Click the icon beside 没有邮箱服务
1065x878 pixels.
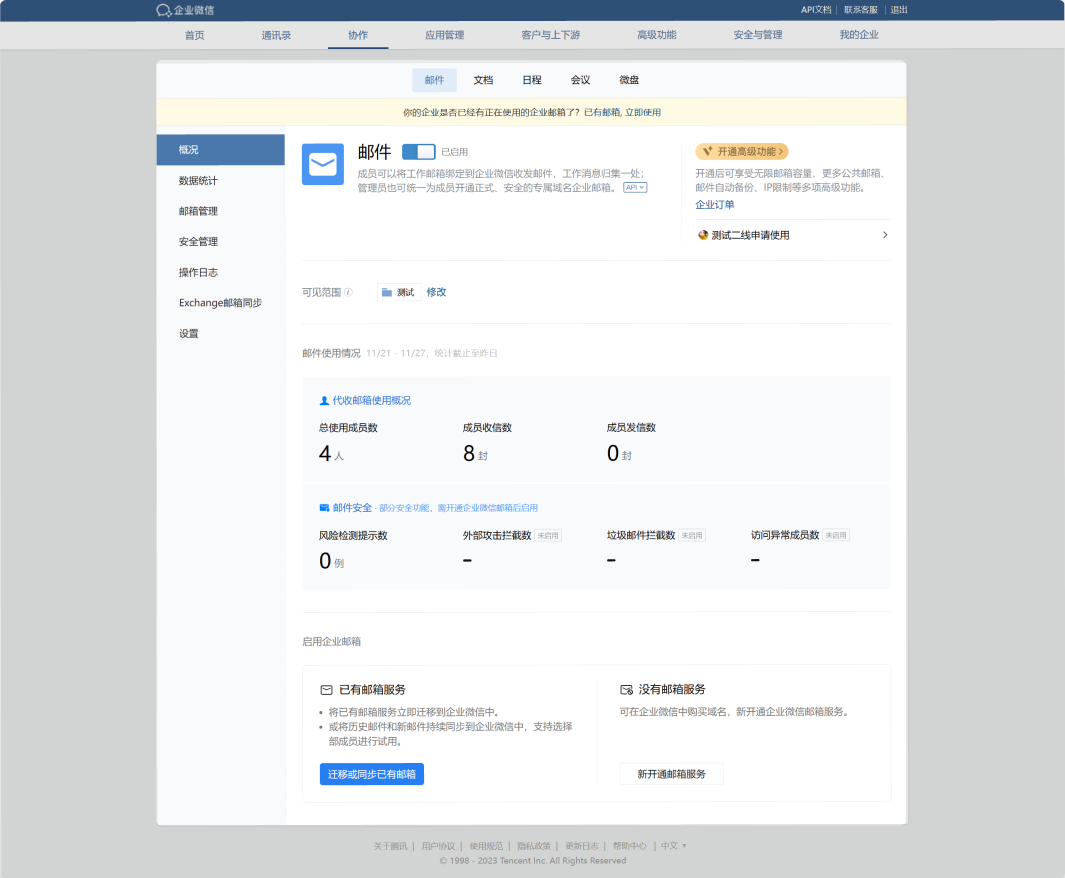coord(626,690)
